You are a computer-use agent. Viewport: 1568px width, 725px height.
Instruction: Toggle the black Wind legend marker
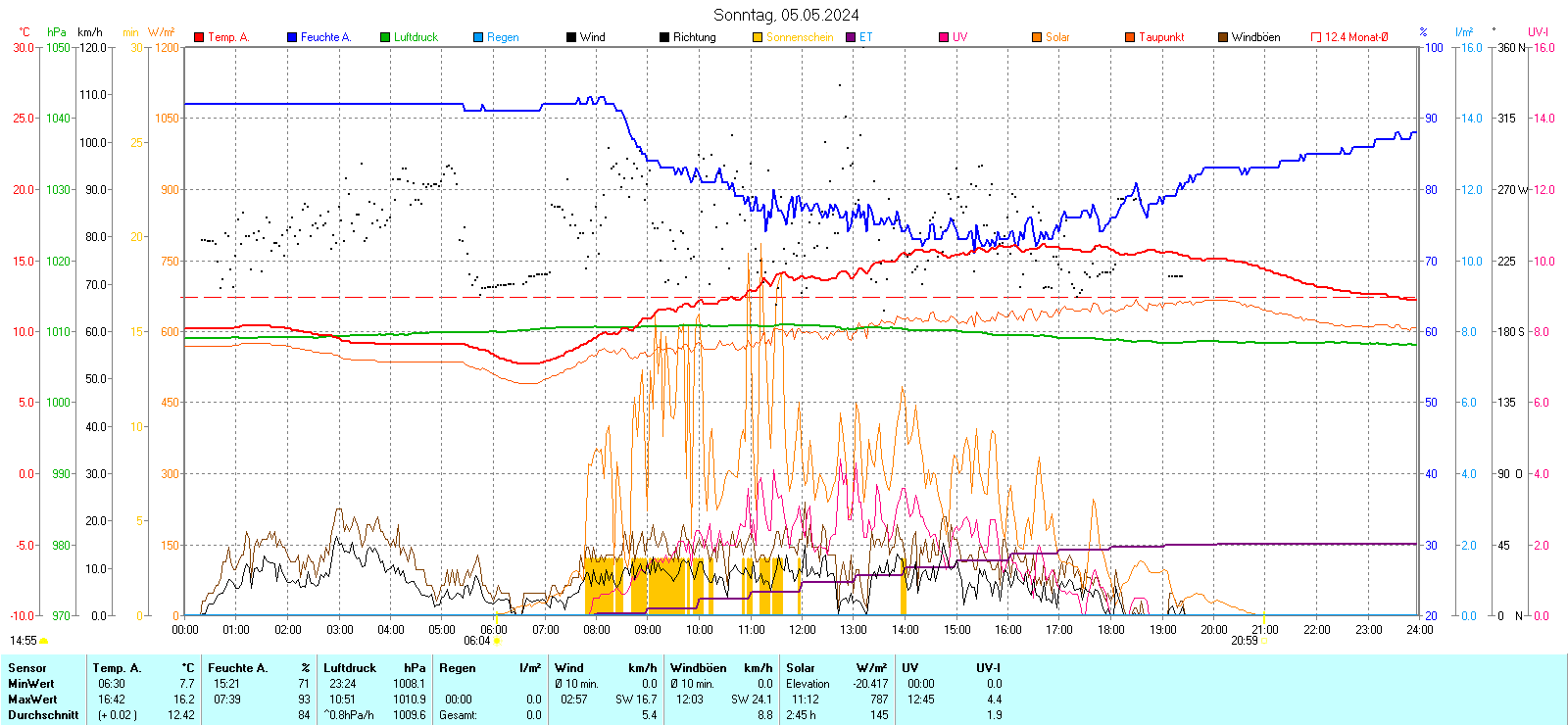pos(571,37)
